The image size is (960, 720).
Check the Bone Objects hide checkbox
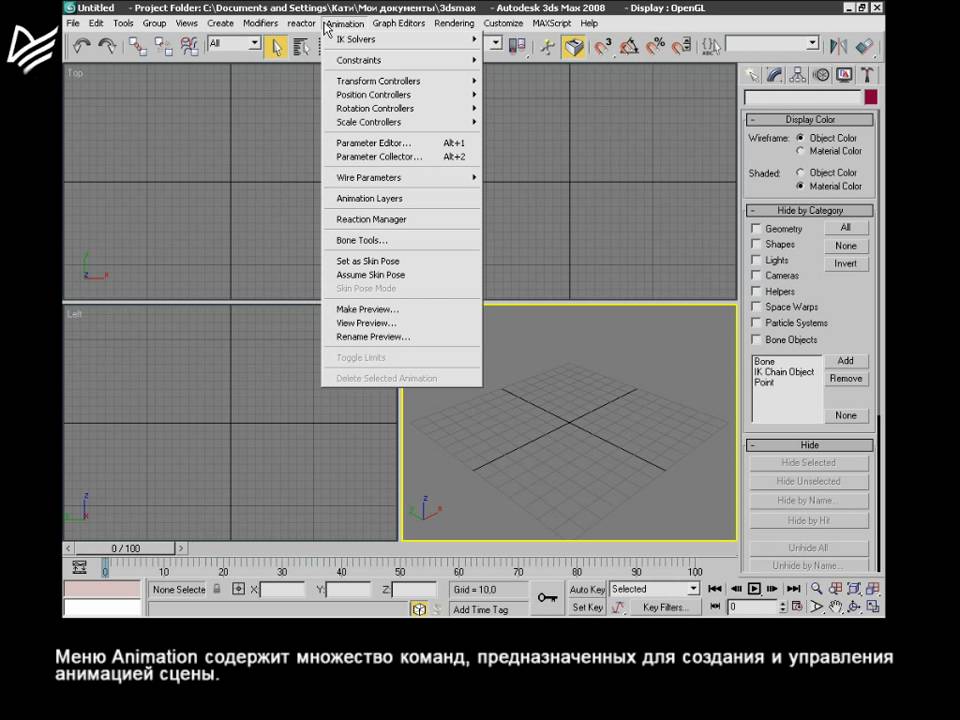click(756, 339)
